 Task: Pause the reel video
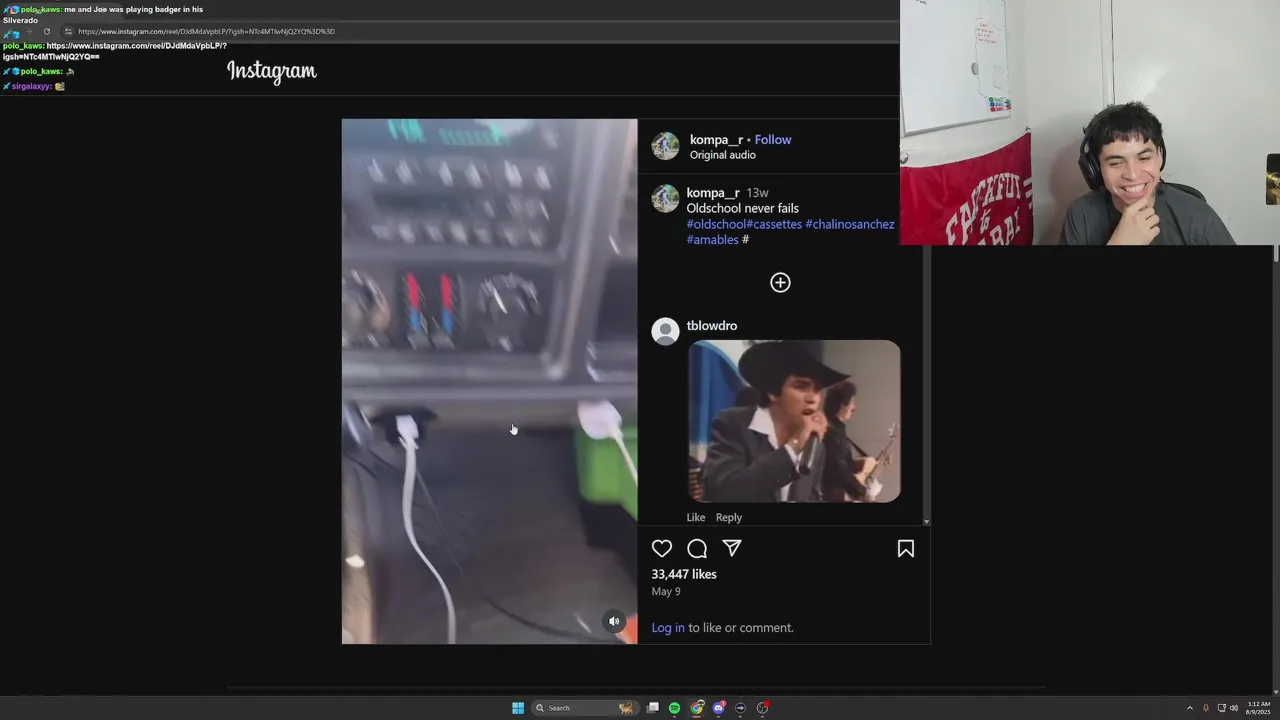489,381
